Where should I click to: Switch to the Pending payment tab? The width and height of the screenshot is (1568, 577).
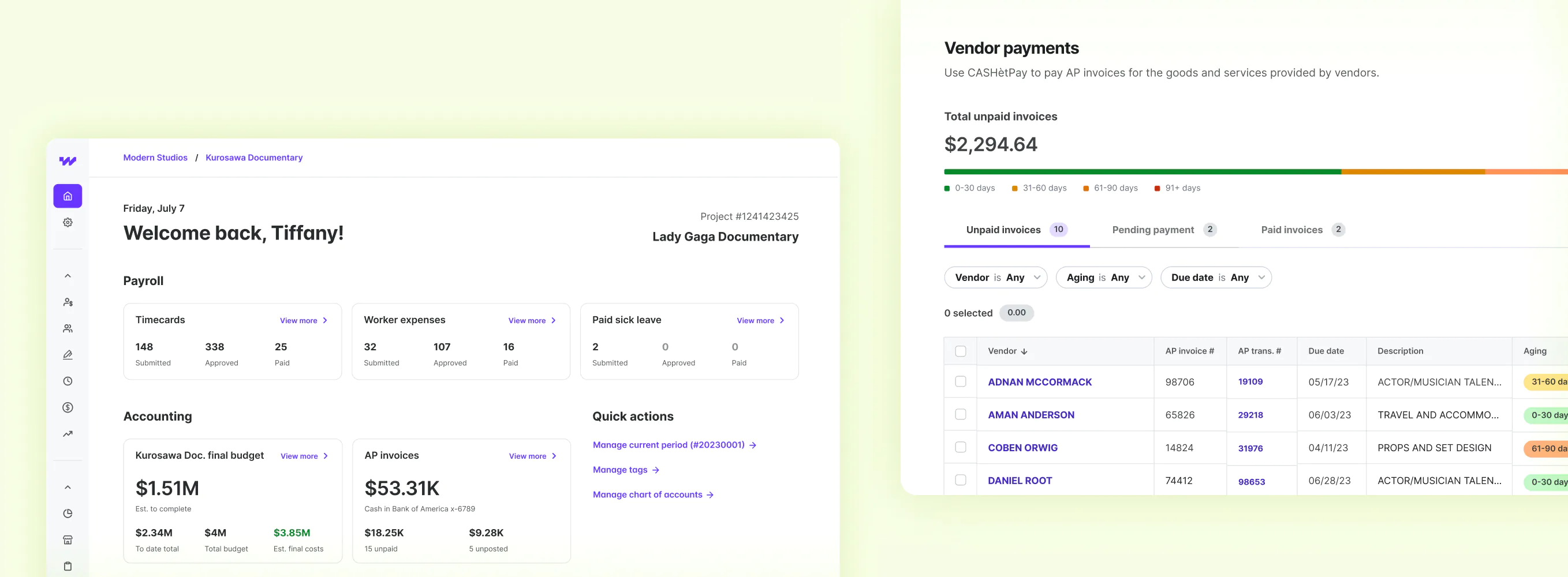pyautogui.click(x=1154, y=230)
